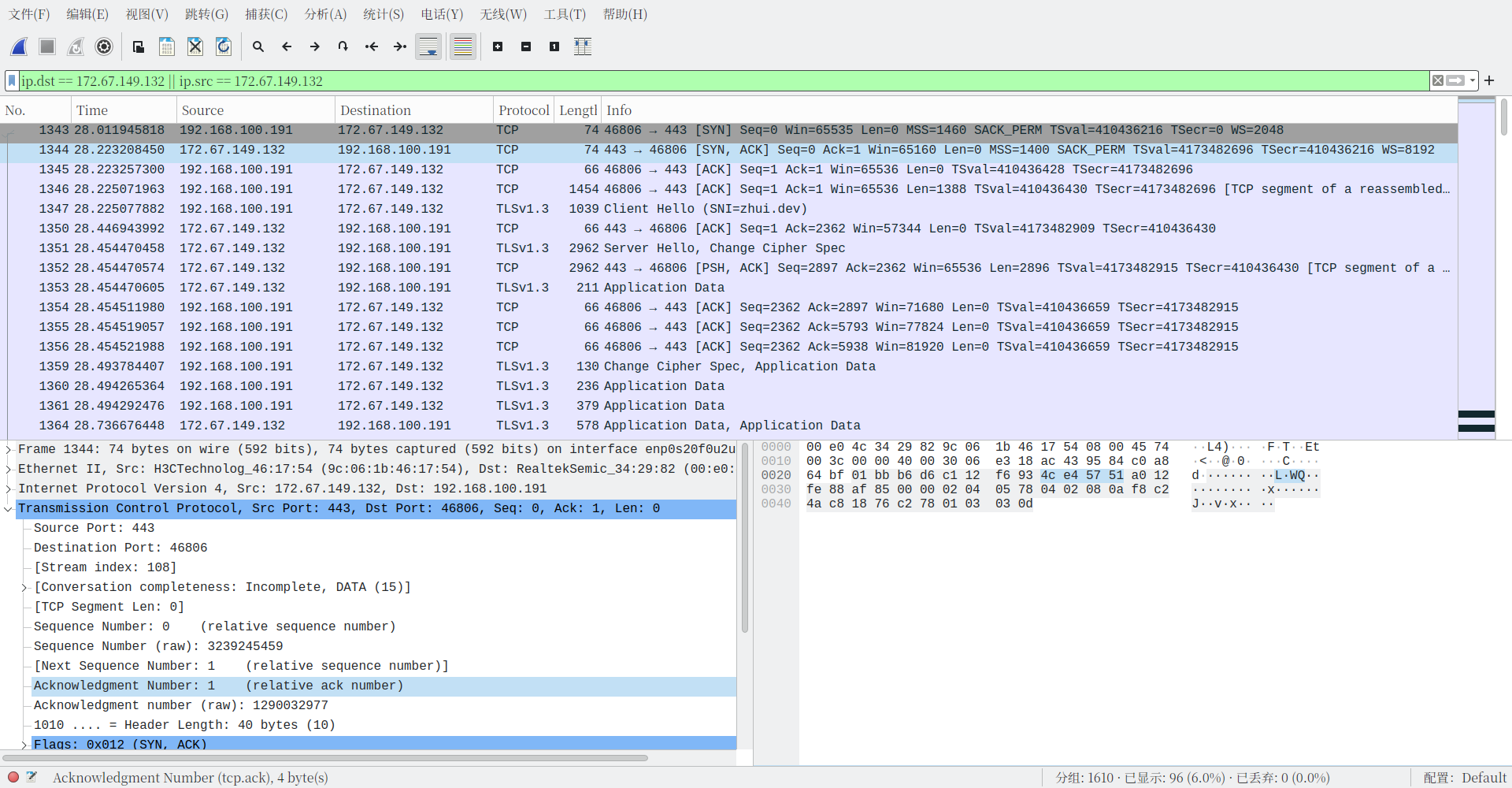The image size is (1512, 788).
Task: Toggle auto-scroll during live capture
Action: [428, 46]
